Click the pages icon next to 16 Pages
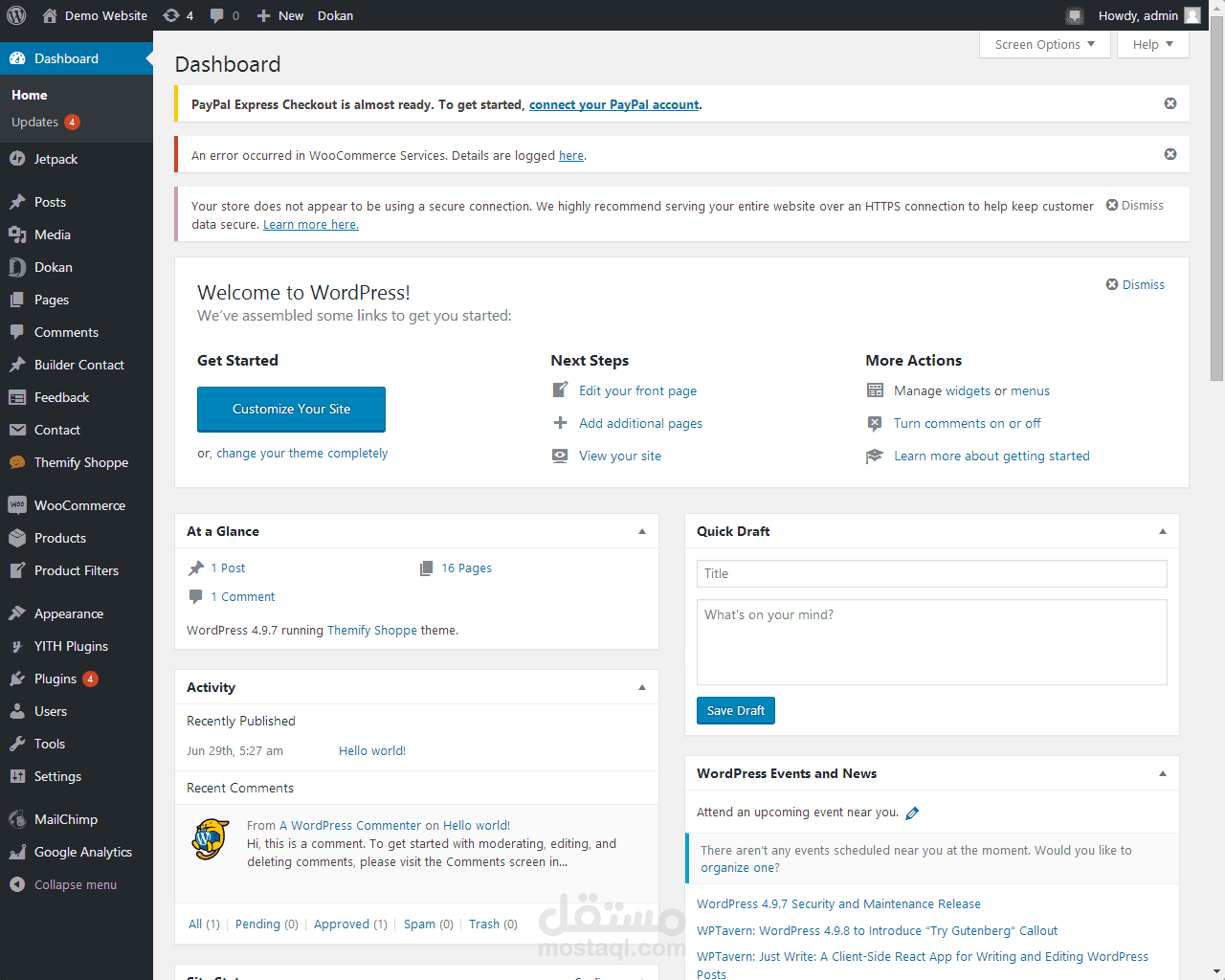1225x980 pixels. [427, 568]
